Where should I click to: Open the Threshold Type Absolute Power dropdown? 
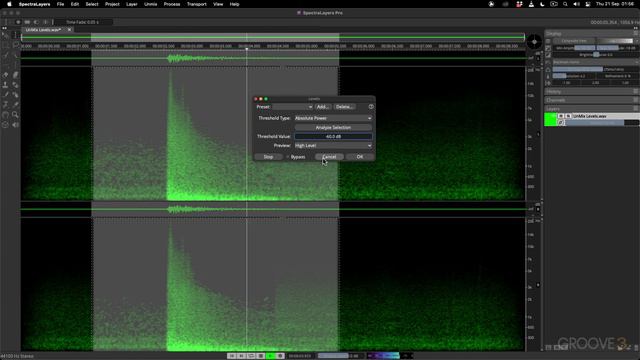tap(333, 118)
